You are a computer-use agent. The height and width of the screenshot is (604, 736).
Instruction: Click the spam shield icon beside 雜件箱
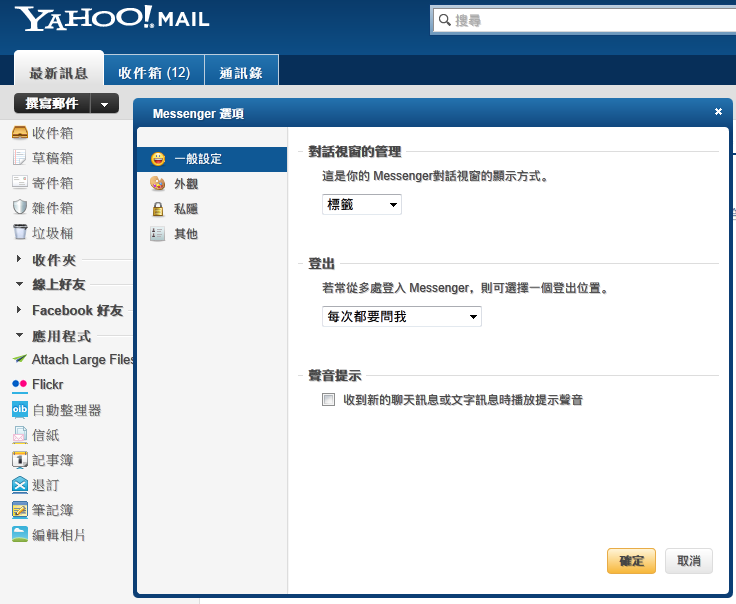pos(20,207)
